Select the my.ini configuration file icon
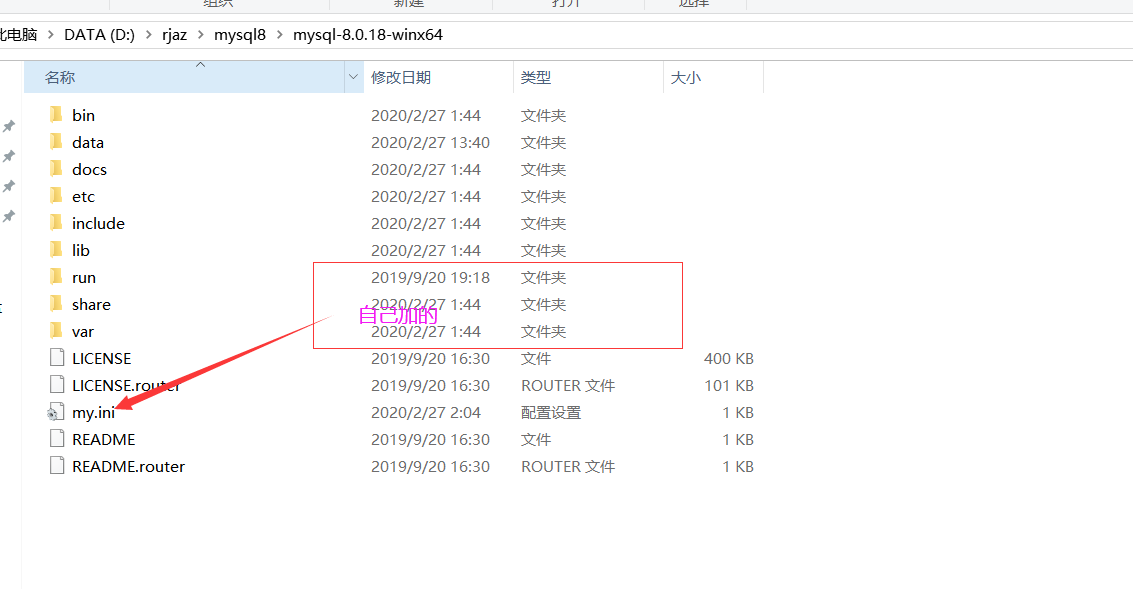The height and width of the screenshot is (589, 1133). [x=57, y=412]
